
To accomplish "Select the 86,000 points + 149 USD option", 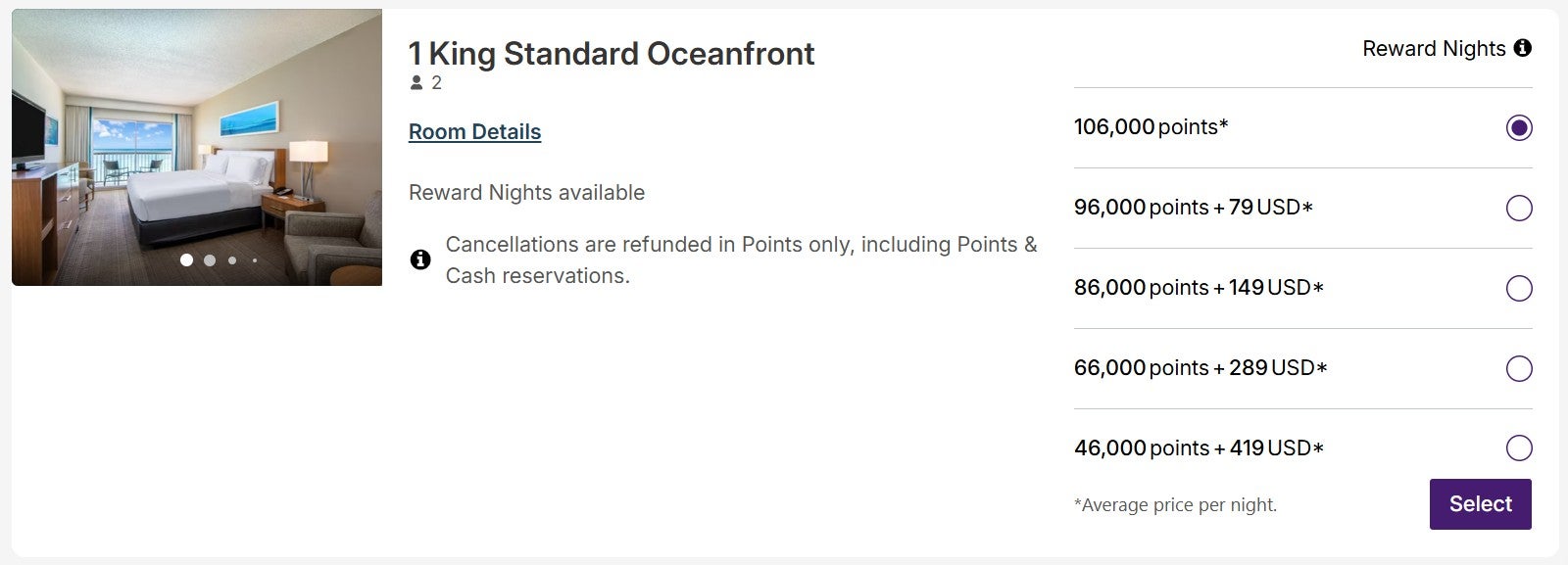I will point(1520,289).
